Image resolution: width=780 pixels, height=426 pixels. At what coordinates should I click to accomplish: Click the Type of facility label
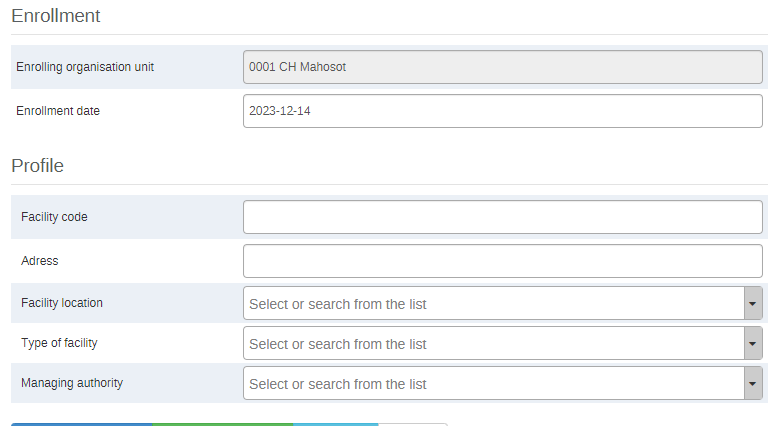[x=59, y=343]
